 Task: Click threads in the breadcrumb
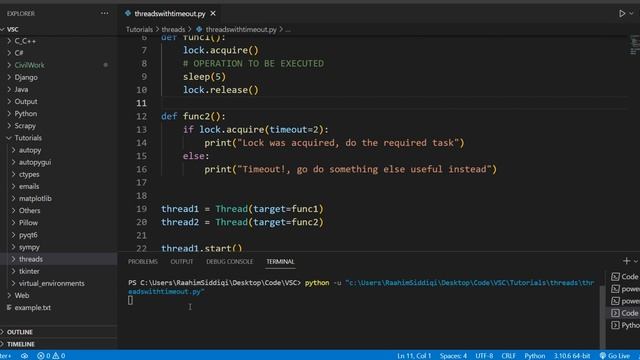[173, 29]
